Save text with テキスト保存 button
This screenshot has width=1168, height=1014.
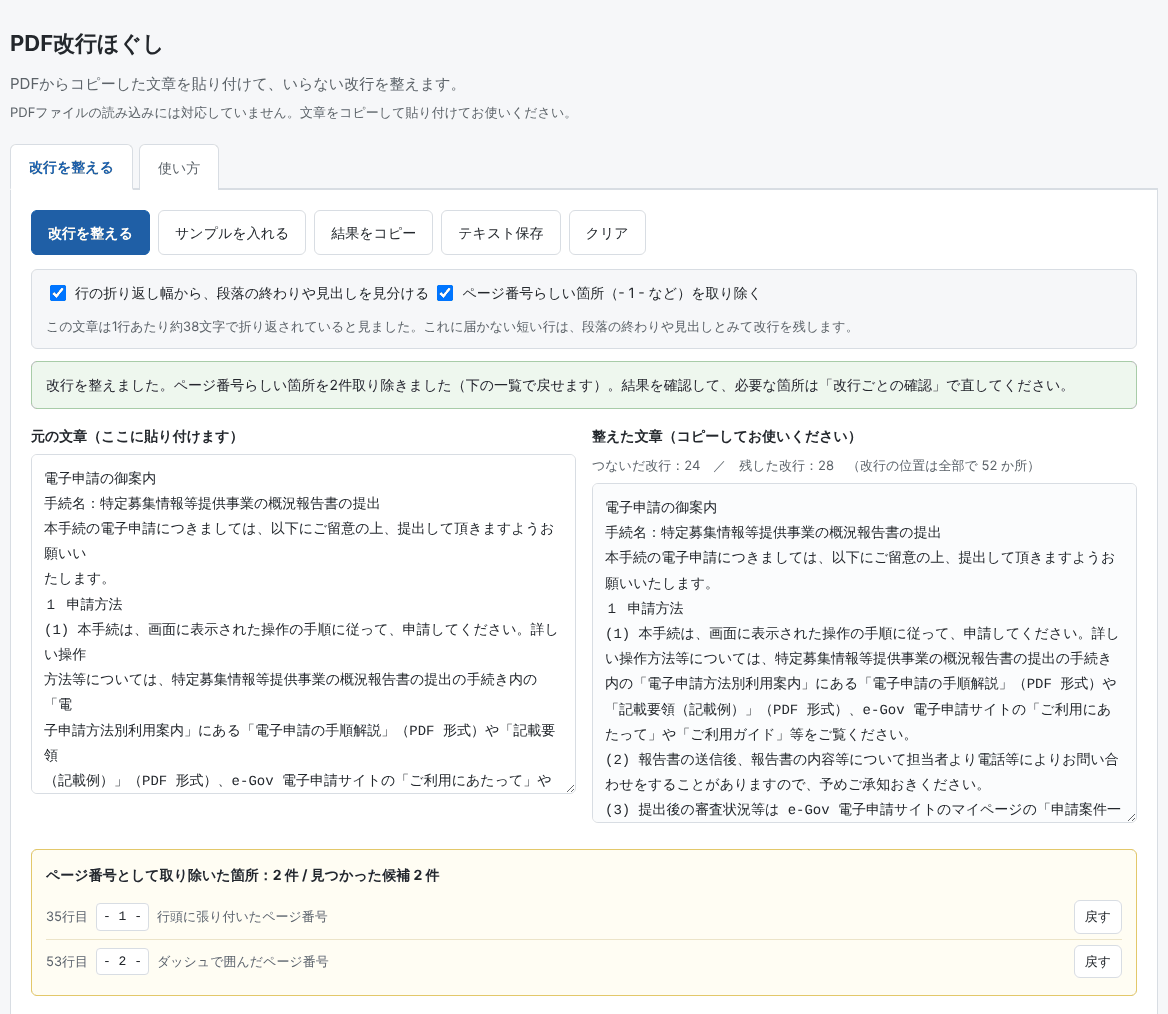[501, 233]
